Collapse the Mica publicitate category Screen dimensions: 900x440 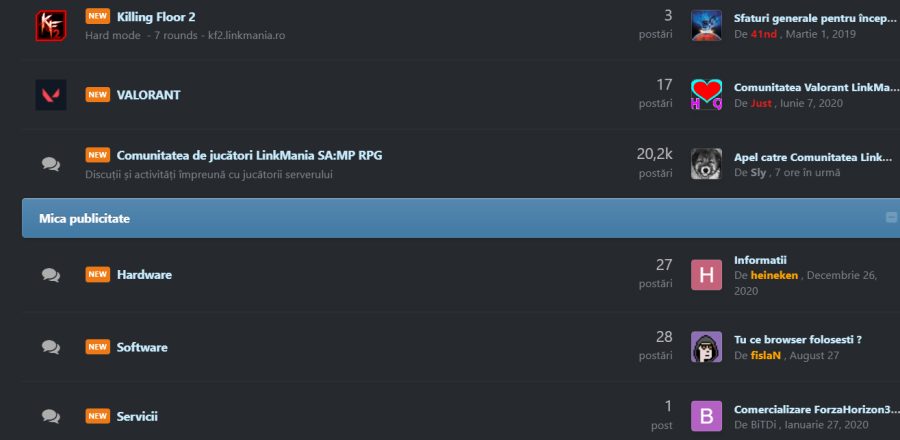point(891,217)
